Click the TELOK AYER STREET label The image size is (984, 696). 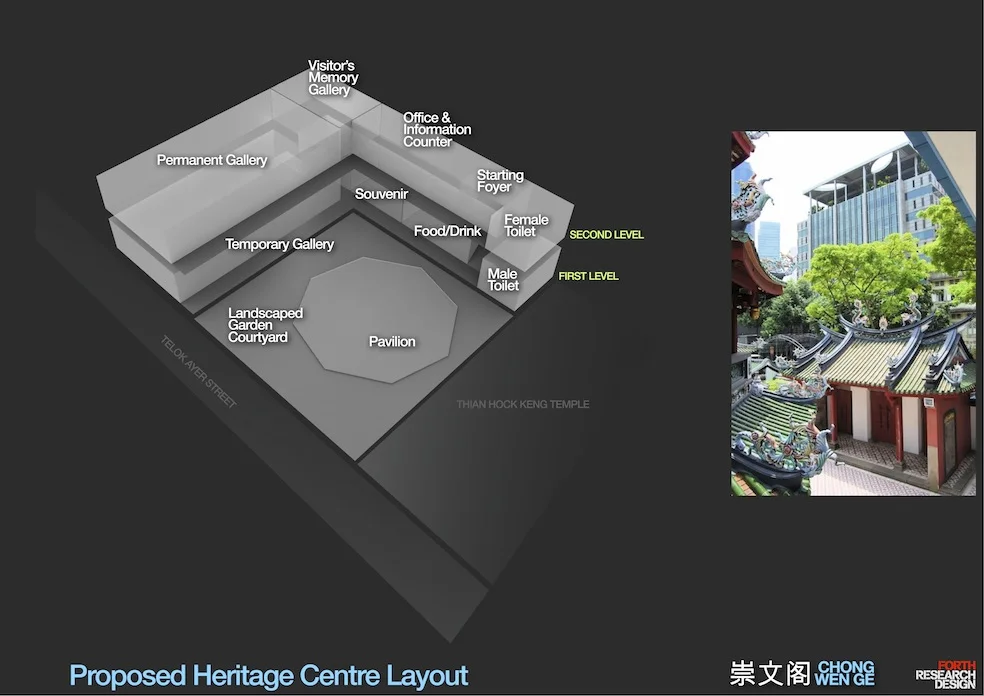(198, 372)
